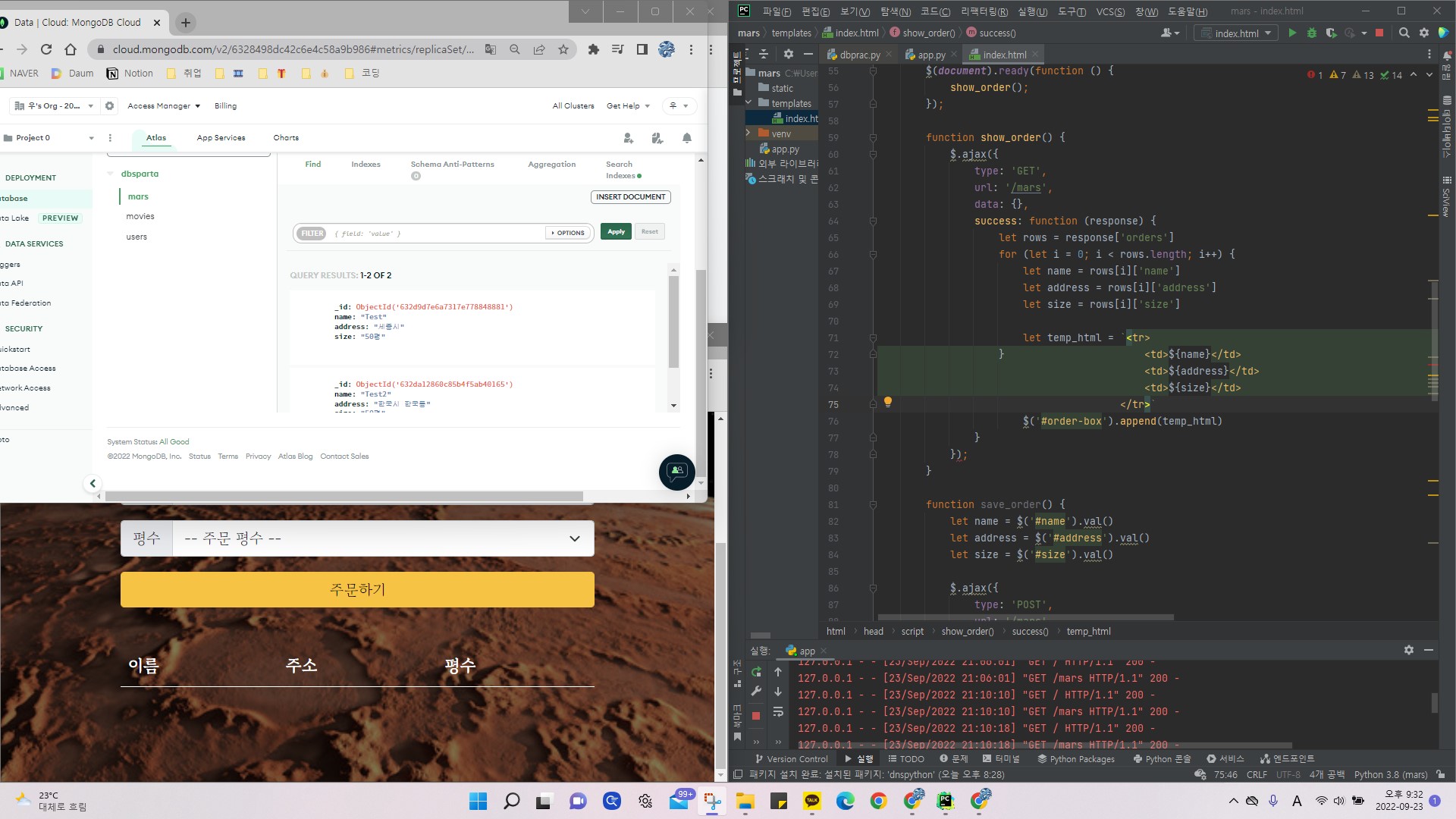1456x819 pixels.
Task: Open PyCharm IDE settings gear in toolbar
Action: click(x=1424, y=33)
